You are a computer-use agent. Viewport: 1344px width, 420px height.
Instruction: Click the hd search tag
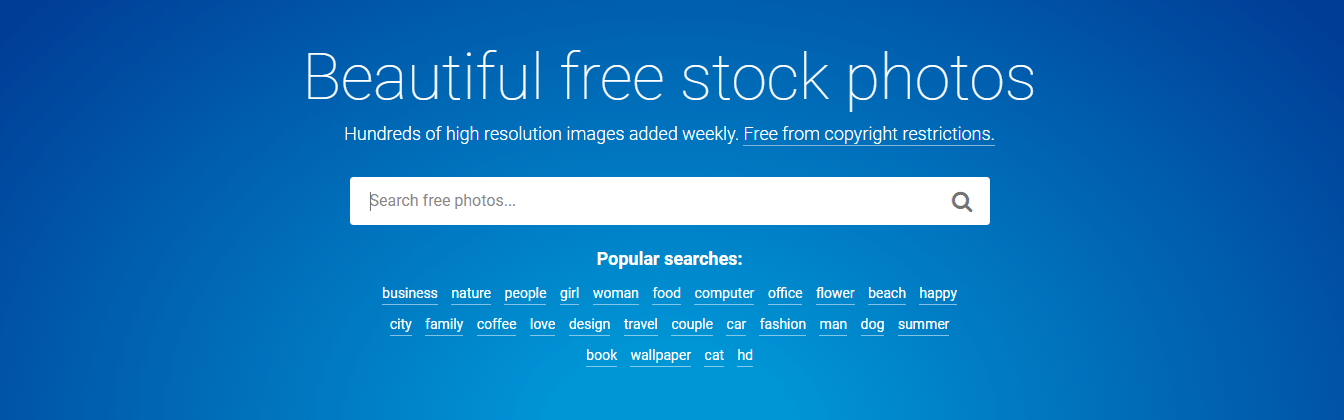click(745, 355)
